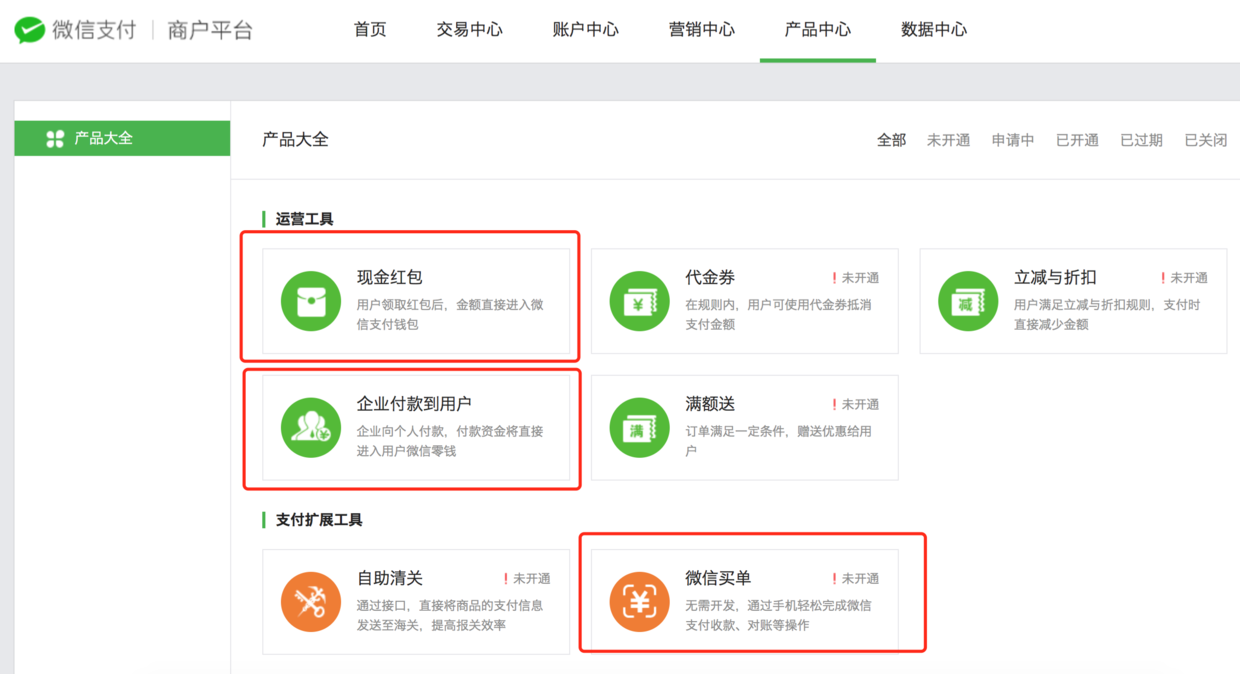Open the 企业付款到用户 product title

click(414, 404)
